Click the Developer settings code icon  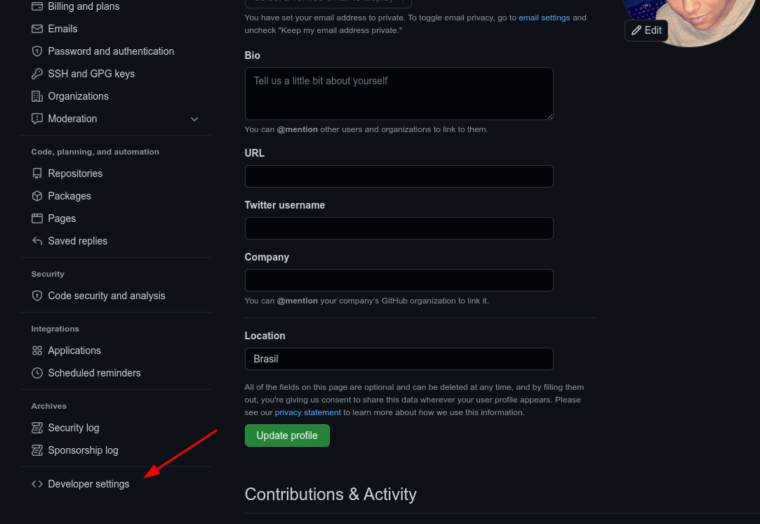[x=37, y=484]
